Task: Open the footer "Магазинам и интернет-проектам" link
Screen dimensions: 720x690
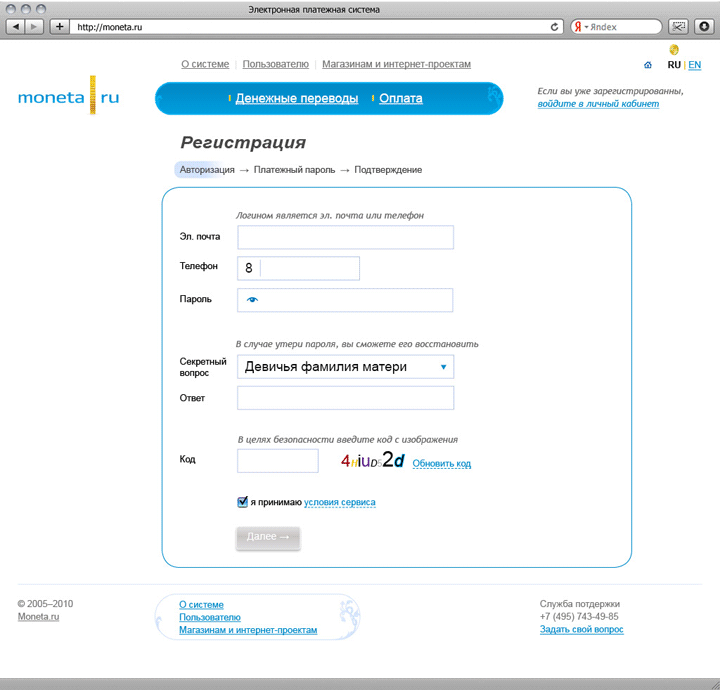Action: pos(248,630)
